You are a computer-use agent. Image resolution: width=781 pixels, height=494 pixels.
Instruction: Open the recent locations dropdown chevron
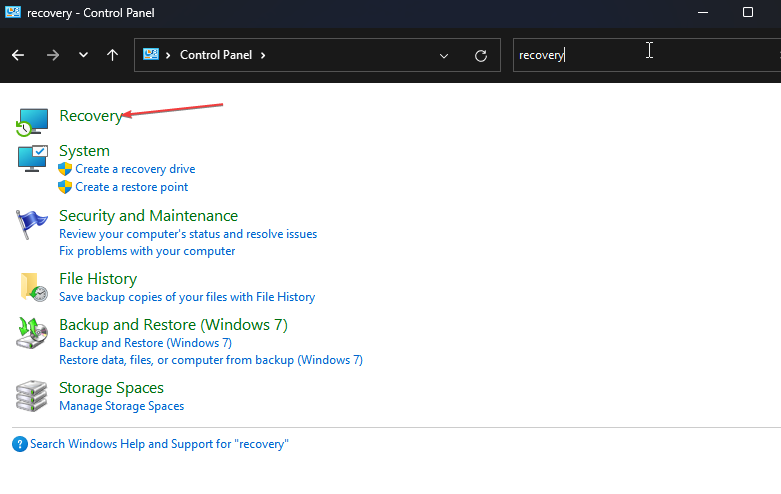coord(83,55)
